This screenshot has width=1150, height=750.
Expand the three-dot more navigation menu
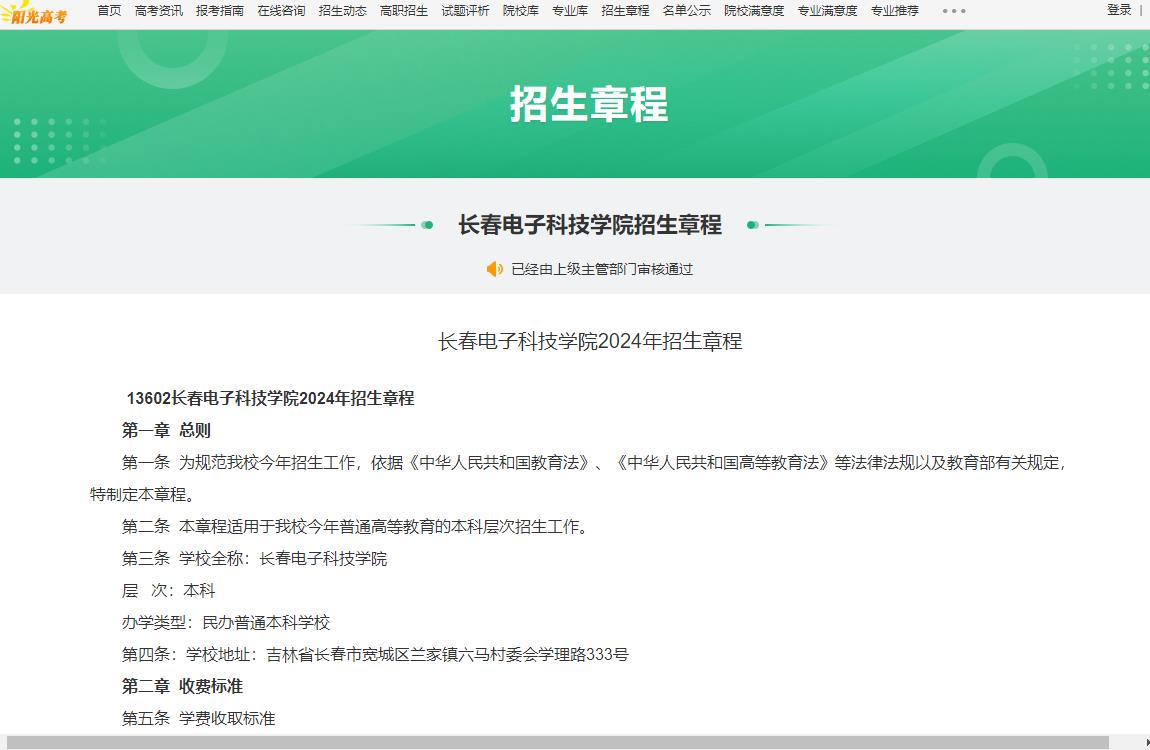click(x=954, y=11)
